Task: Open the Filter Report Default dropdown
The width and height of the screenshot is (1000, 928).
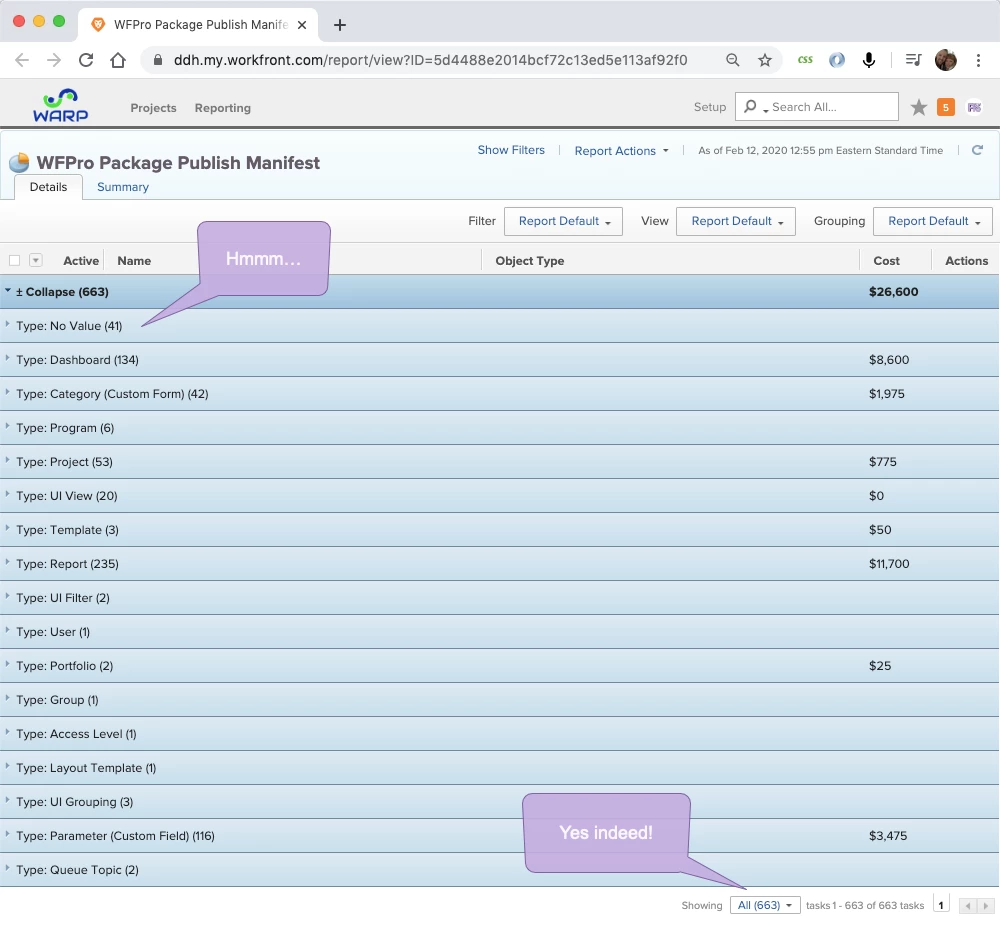Action: (563, 221)
